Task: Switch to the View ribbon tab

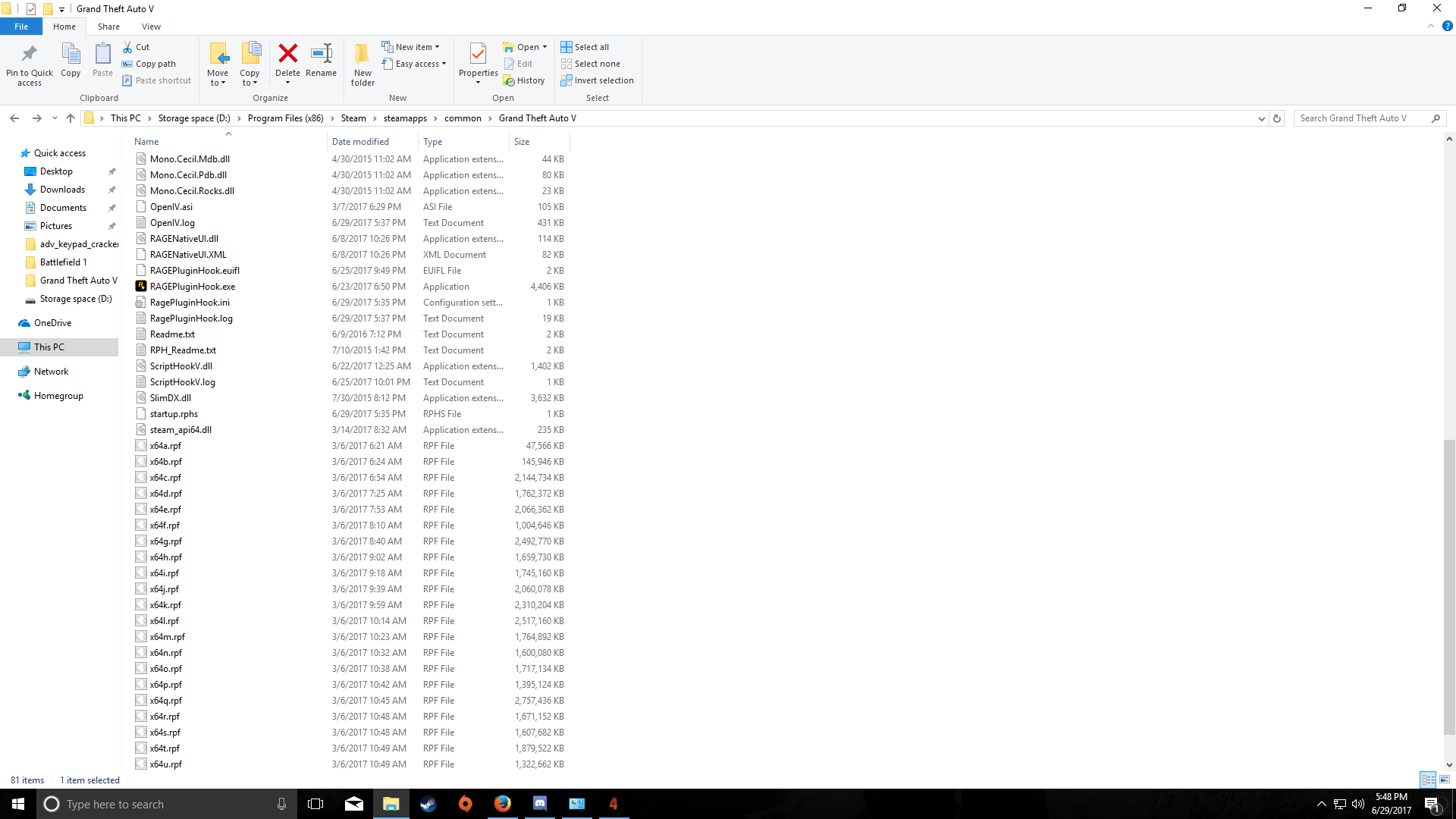Action: click(151, 27)
